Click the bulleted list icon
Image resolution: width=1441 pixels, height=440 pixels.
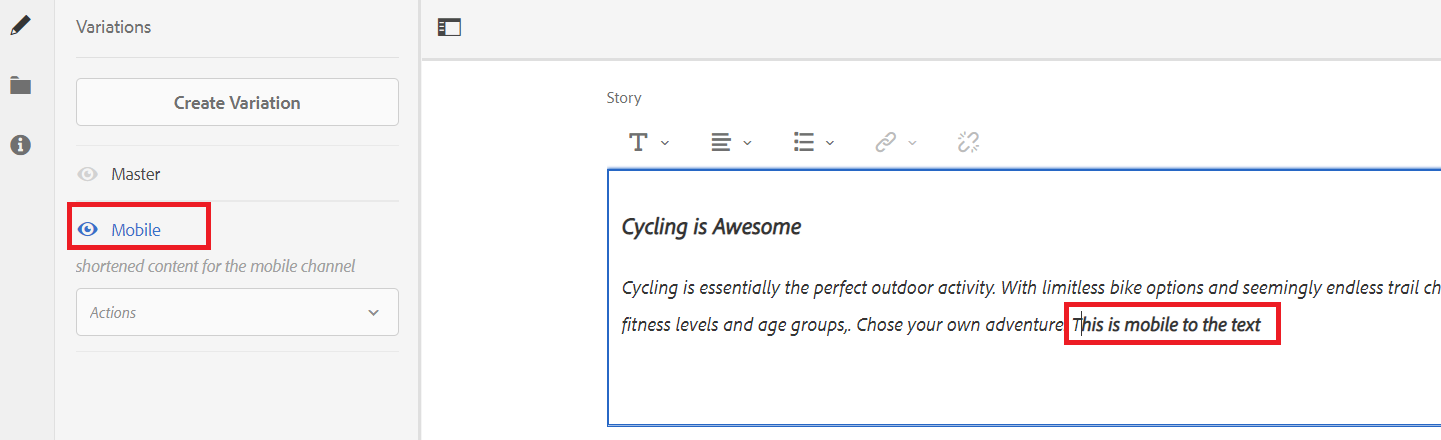[803, 142]
